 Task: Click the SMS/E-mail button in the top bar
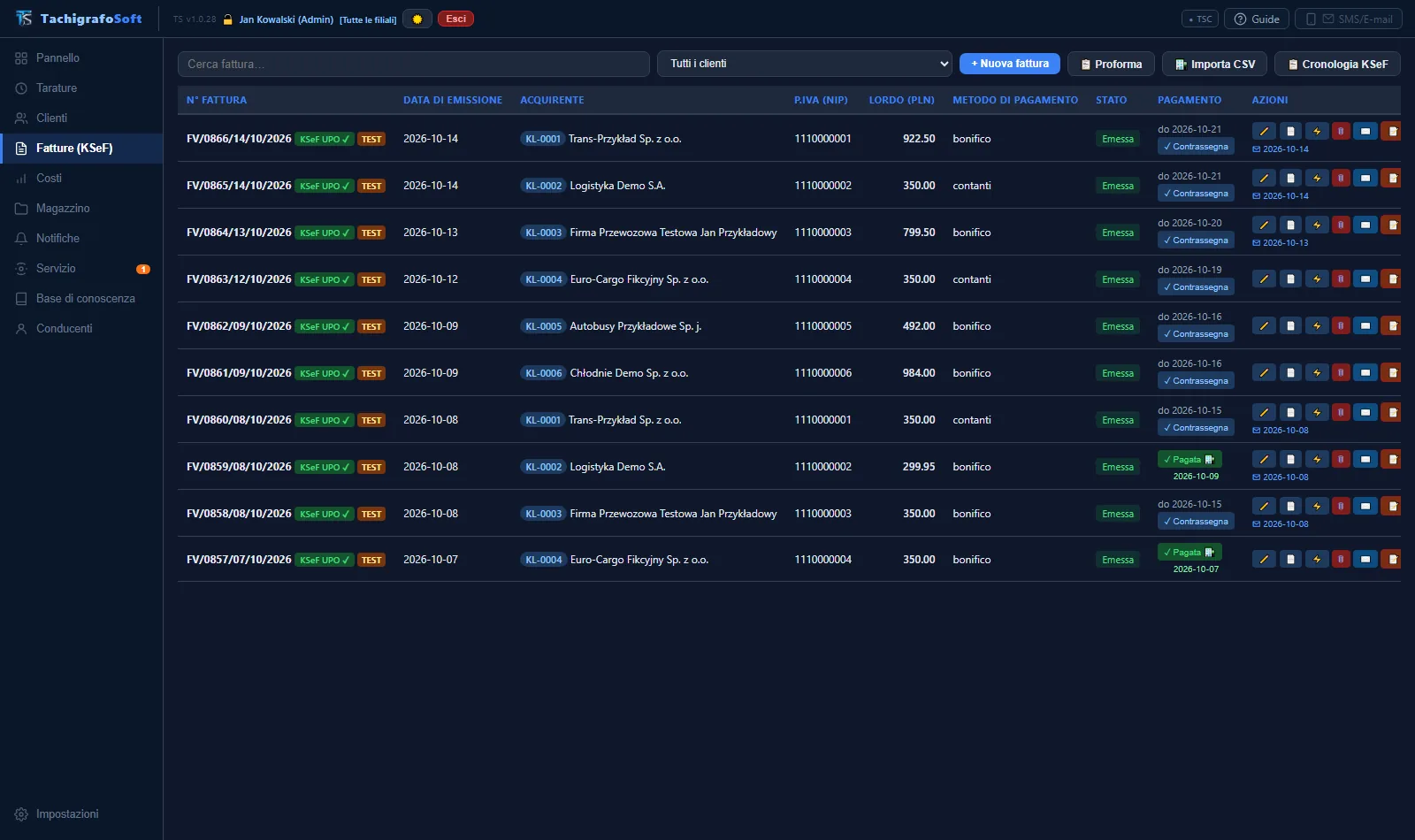[1349, 19]
